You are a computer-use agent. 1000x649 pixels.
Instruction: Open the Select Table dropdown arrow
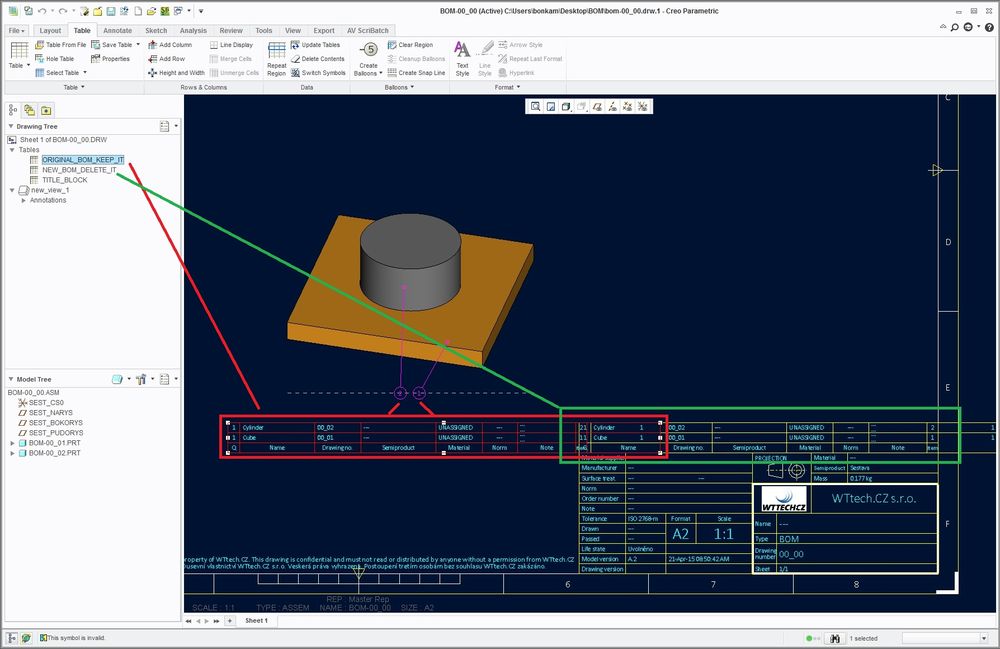pos(85,73)
